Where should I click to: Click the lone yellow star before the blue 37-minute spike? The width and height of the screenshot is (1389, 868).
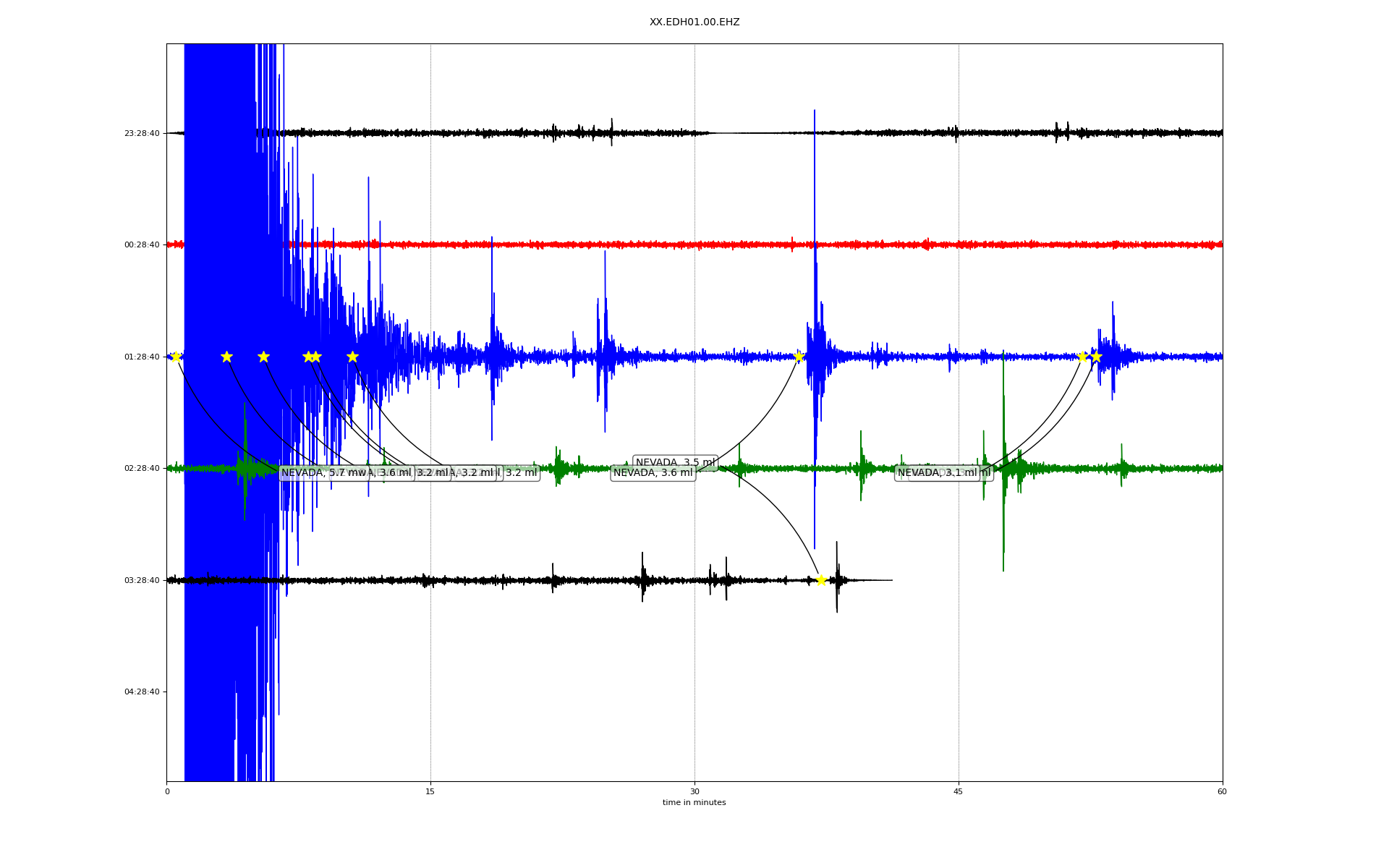(799, 357)
